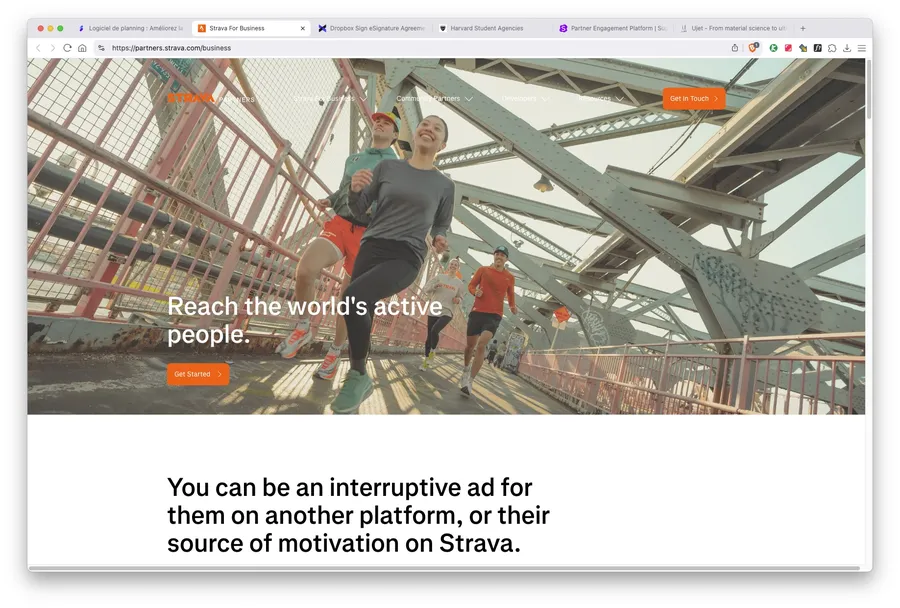View site settings icon beside the URL
900x608 pixels.
tap(101, 48)
